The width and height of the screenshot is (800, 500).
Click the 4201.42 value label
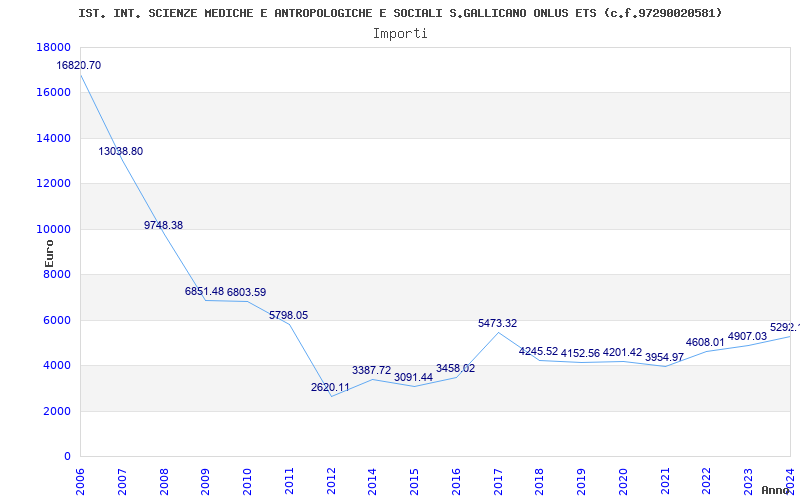click(x=622, y=352)
